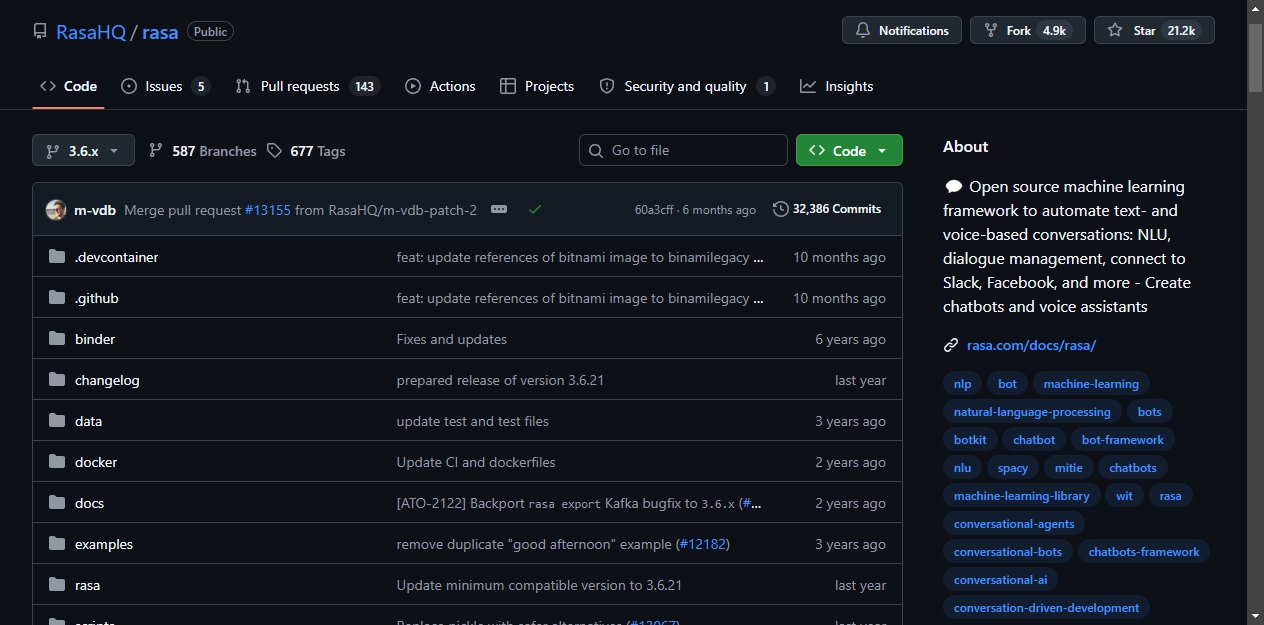Screen dimensions: 1264x625
Task: Star the rasa repository
Action: point(1154,30)
